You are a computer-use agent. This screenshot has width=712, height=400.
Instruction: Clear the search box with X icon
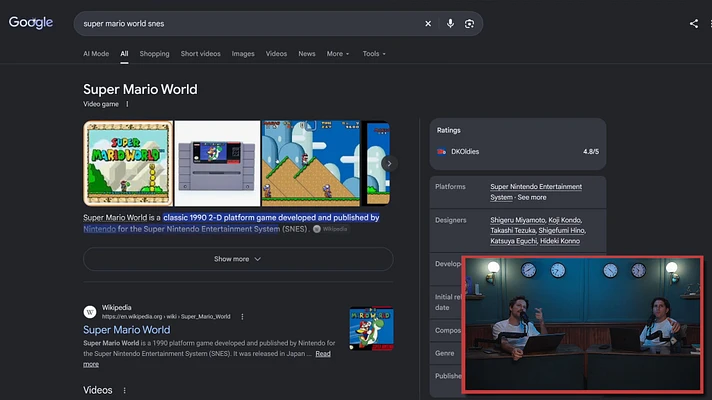pyautogui.click(x=428, y=24)
